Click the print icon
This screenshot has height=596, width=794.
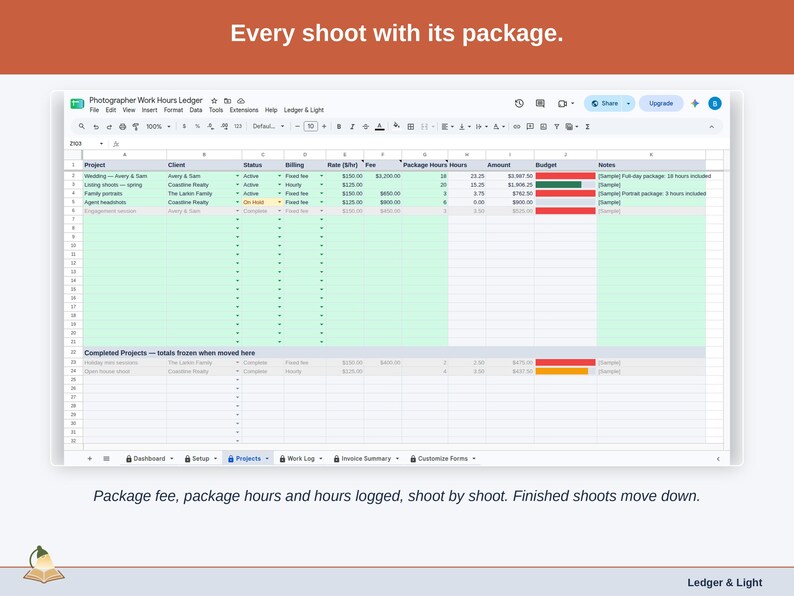(123, 127)
